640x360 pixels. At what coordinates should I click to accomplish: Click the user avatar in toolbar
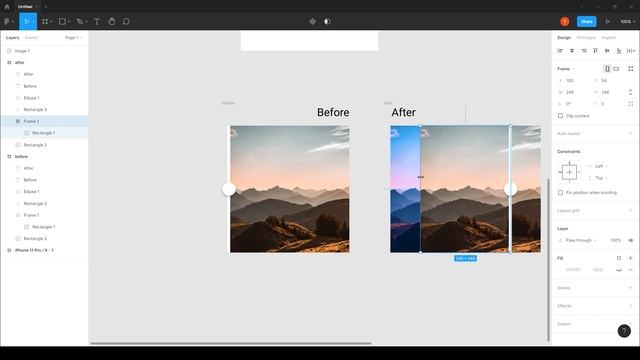click(564, 22)
